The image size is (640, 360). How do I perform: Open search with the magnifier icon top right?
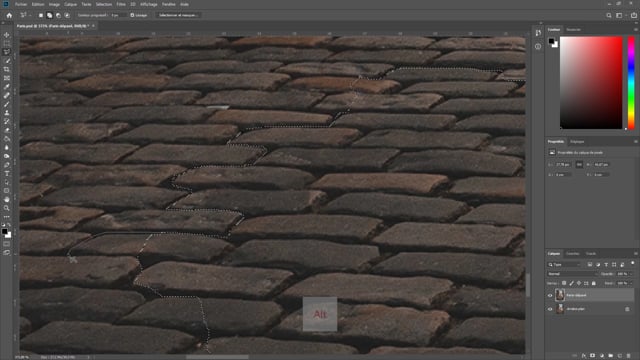[x=609, y=15]
